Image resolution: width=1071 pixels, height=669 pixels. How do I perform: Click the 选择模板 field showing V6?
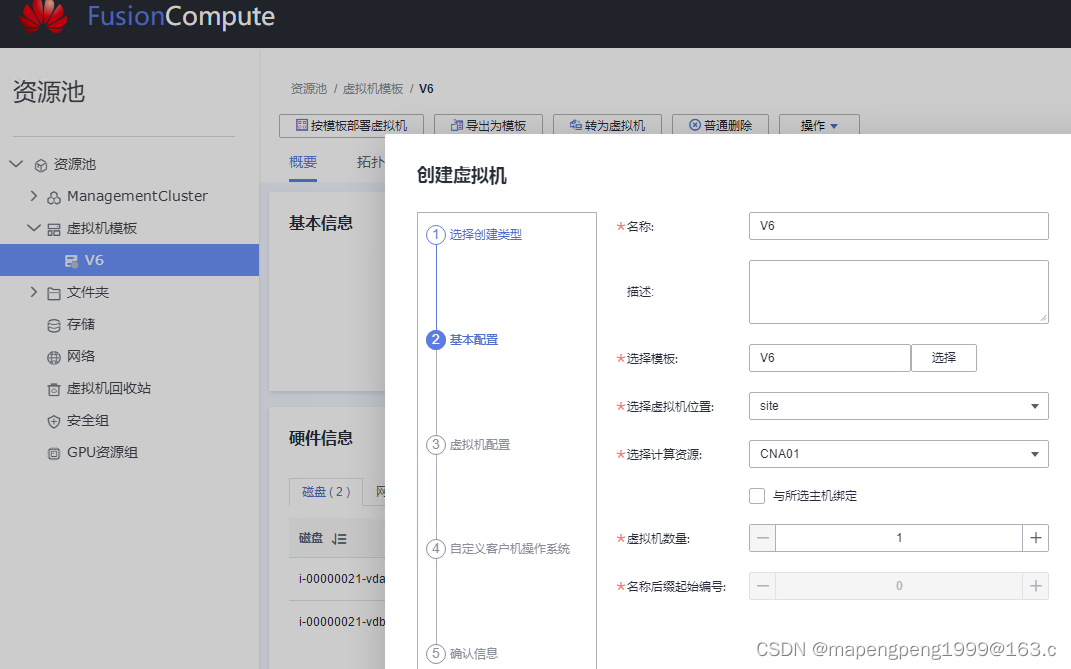coord(830,358)
